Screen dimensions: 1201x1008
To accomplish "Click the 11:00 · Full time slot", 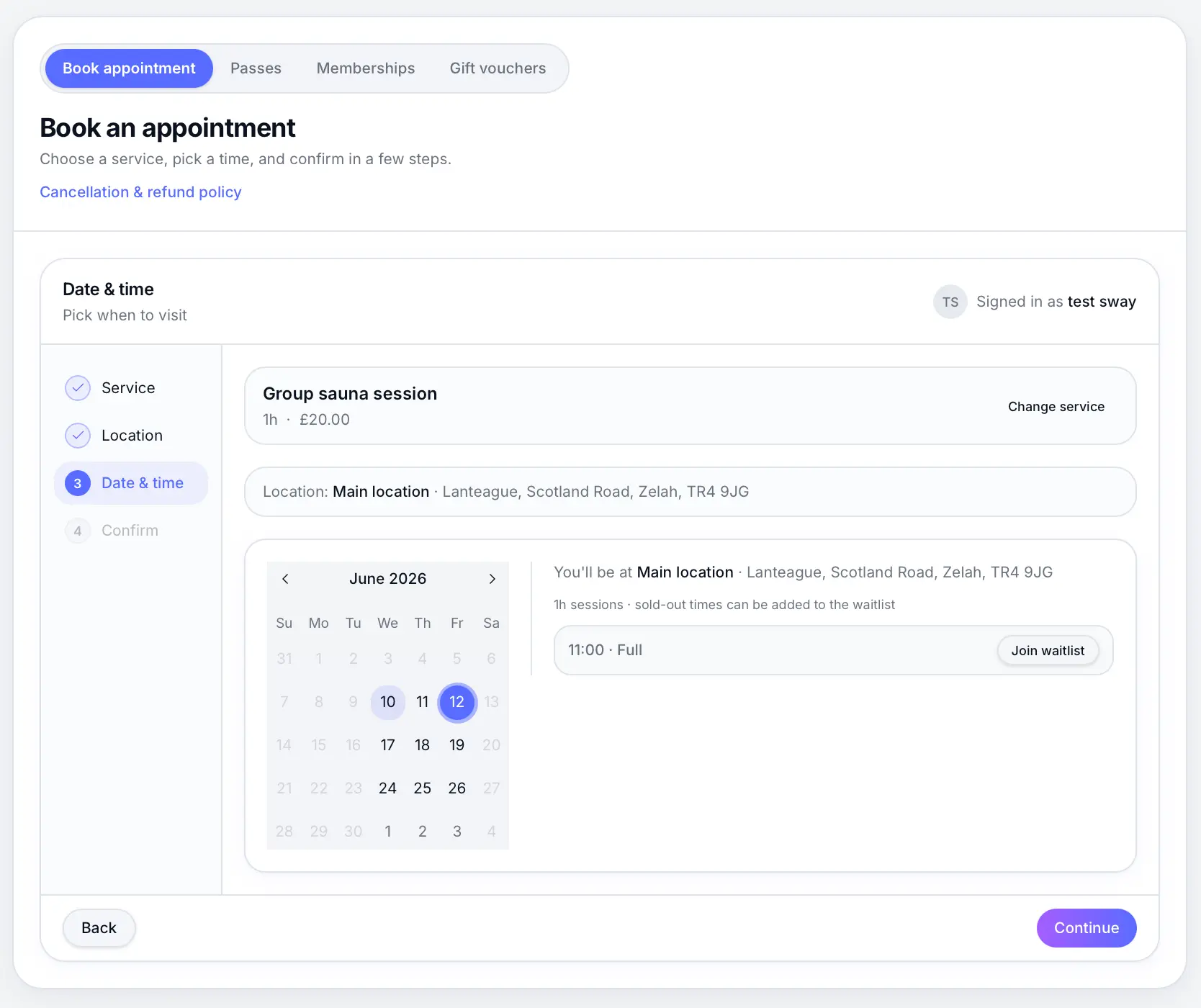I will pyautogui.click(x=833, y=650).
